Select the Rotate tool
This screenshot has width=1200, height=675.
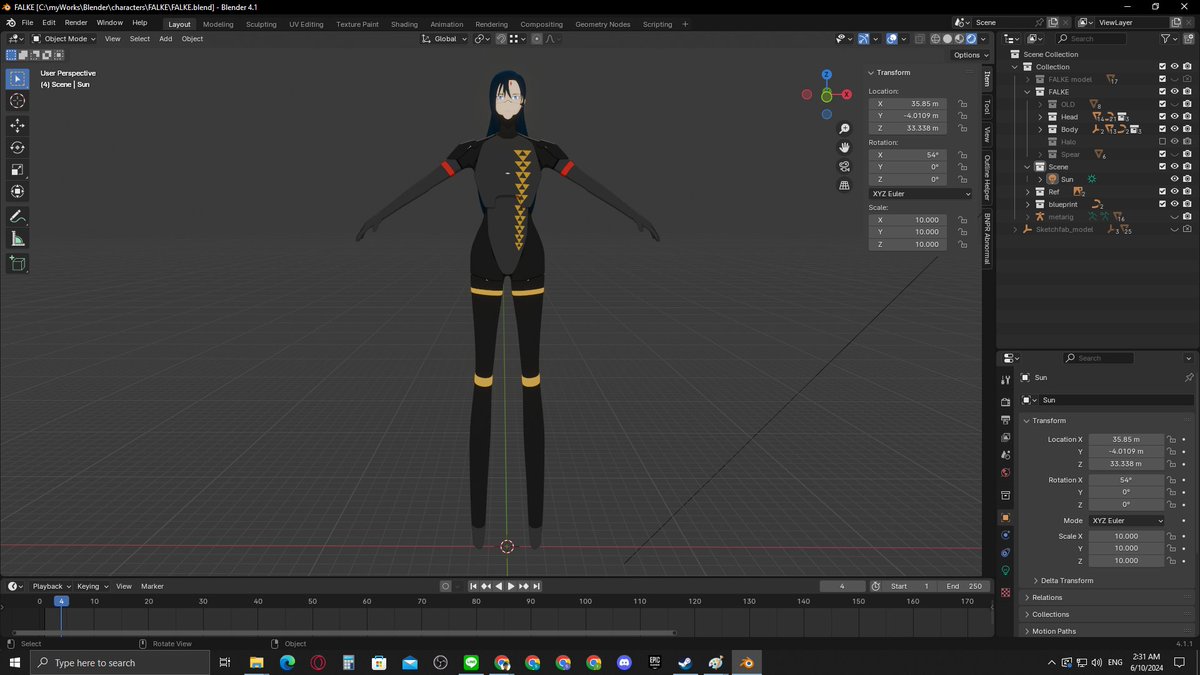17,147
